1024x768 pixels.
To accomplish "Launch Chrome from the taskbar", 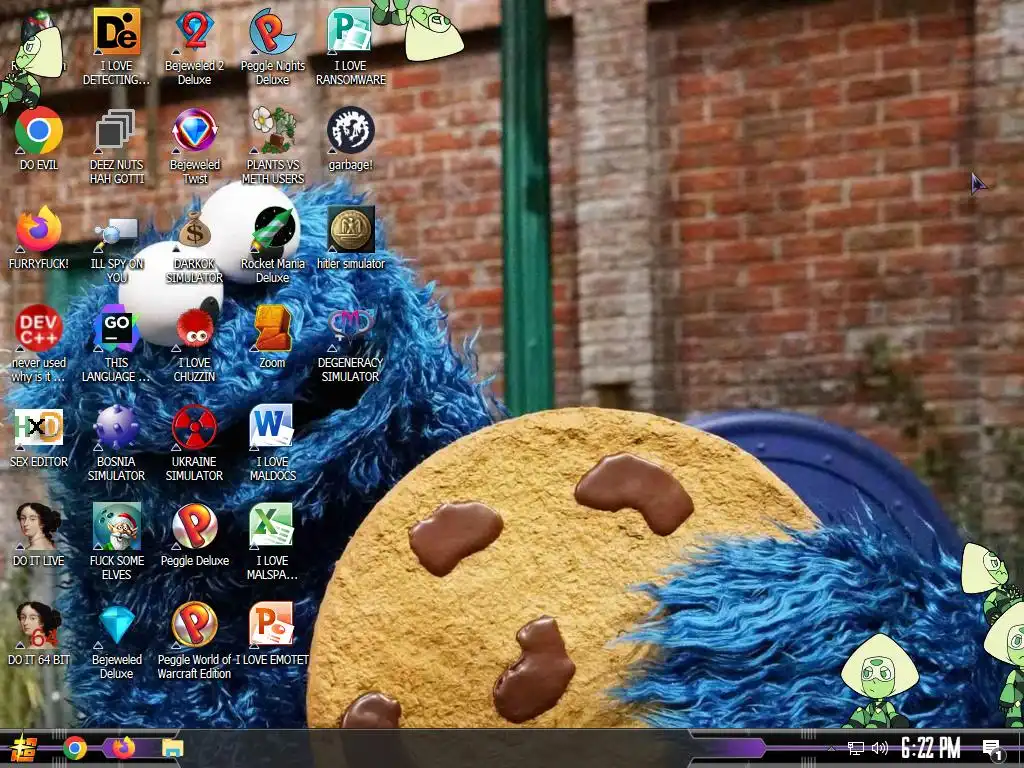I will pos(75,748).
